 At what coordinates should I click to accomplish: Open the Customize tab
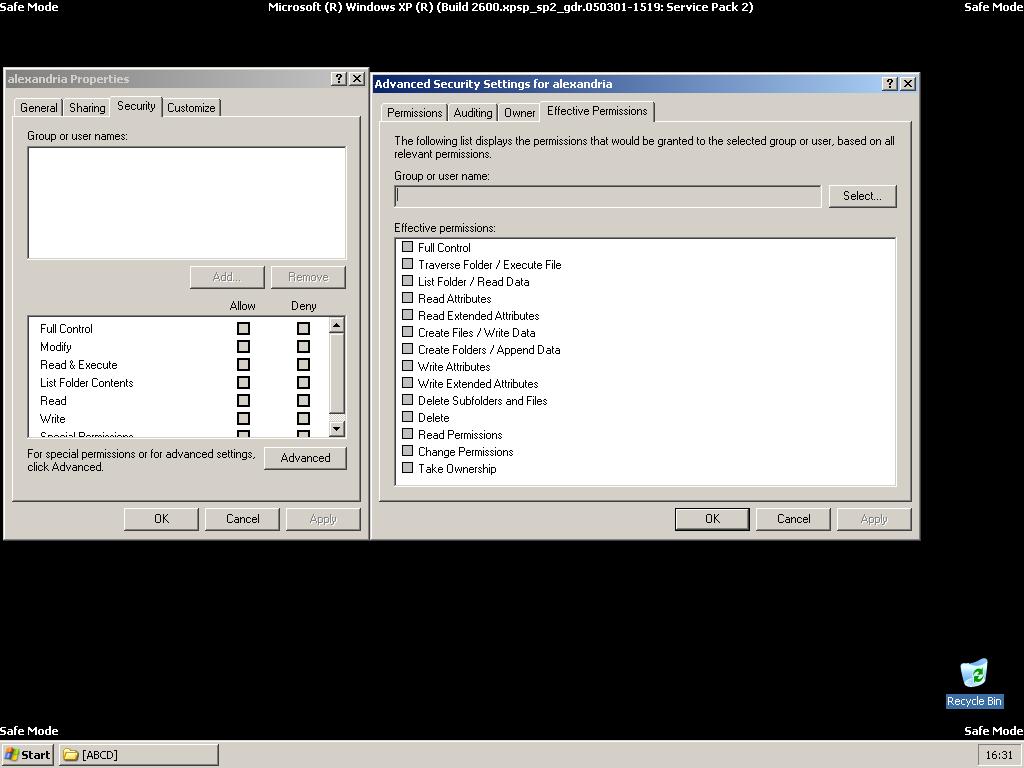pyautogui.click(x=191, y=108)
